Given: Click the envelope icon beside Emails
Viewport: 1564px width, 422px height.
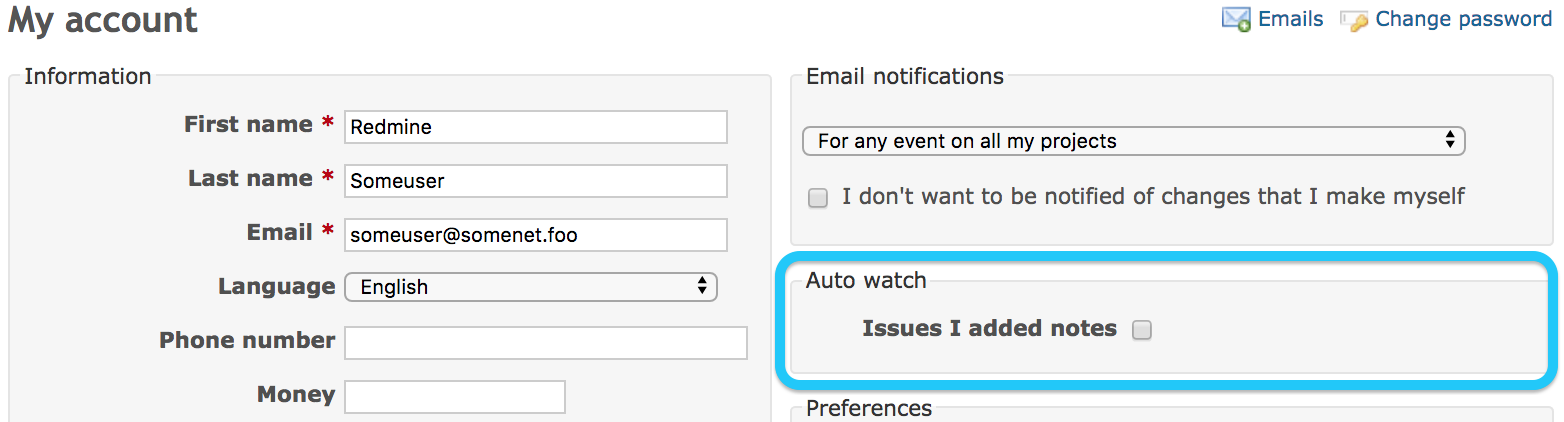Looking at the screenshot, I should point(1236,19).
